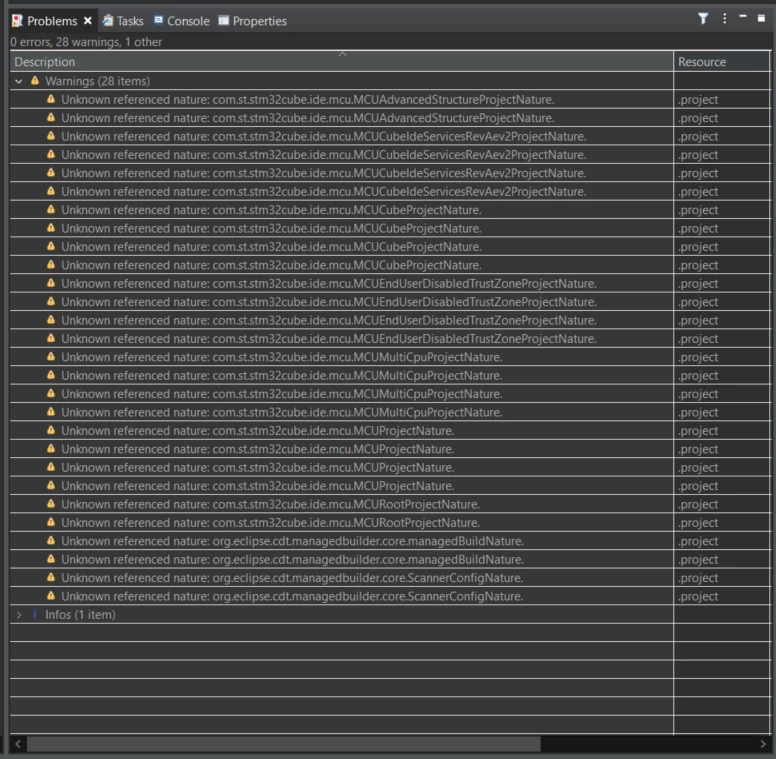Open the View Menu three-dot icon

(x=725, y=19)
